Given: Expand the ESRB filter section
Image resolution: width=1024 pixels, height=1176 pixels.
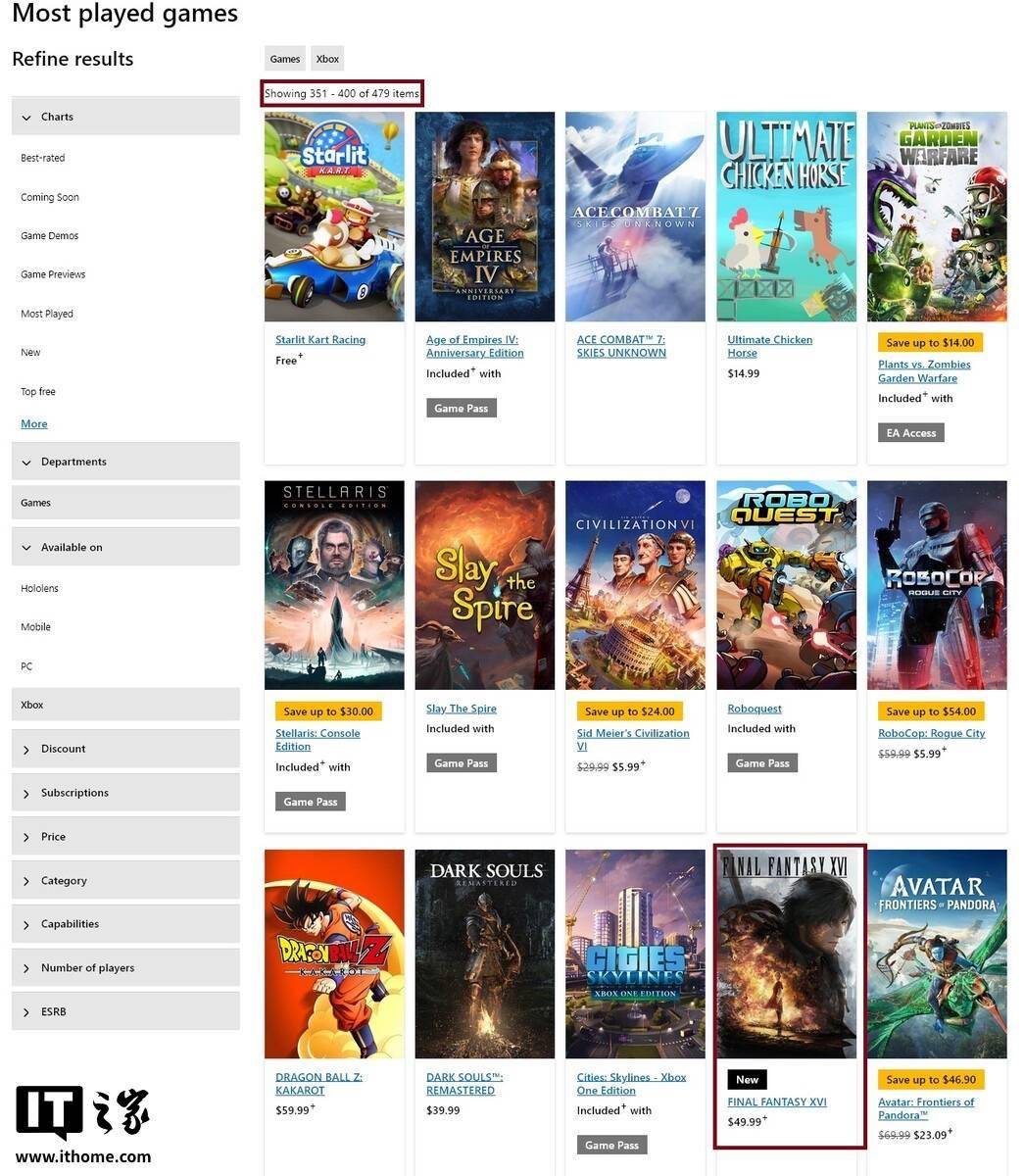Looking at the screenshot, I should 125,1011.
